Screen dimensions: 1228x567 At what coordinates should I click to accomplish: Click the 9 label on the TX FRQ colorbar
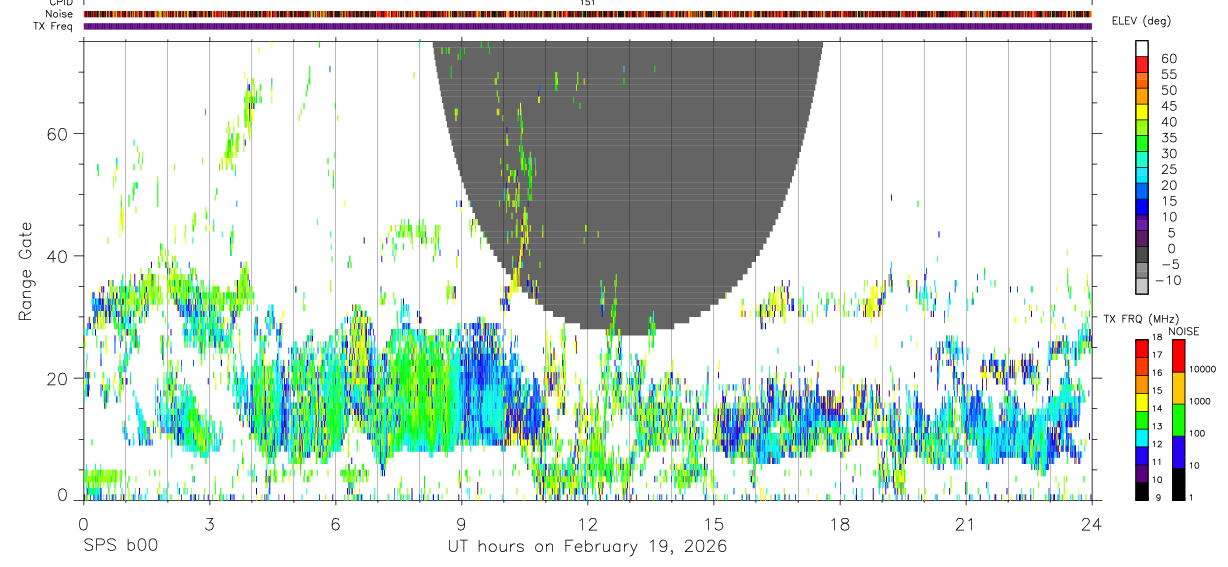pyautogui.click(x=1156, y=497)
